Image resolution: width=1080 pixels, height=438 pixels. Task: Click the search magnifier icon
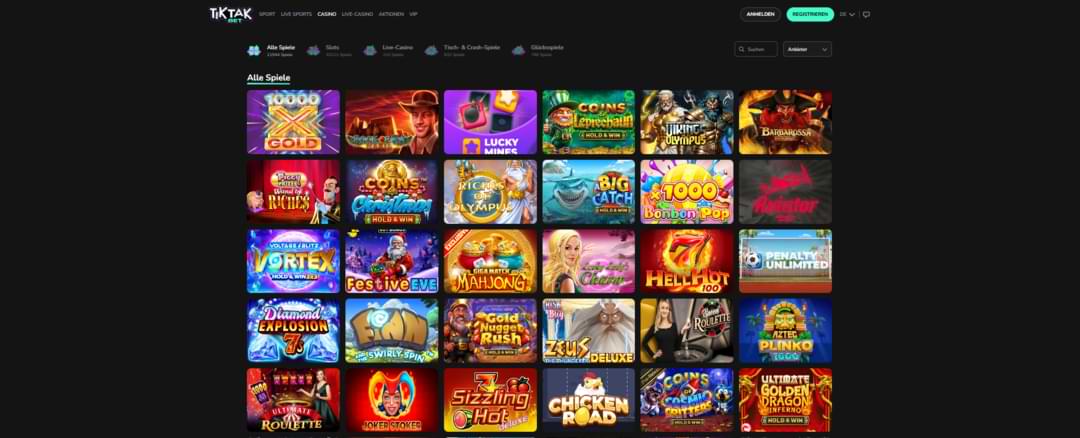[742, 50]
